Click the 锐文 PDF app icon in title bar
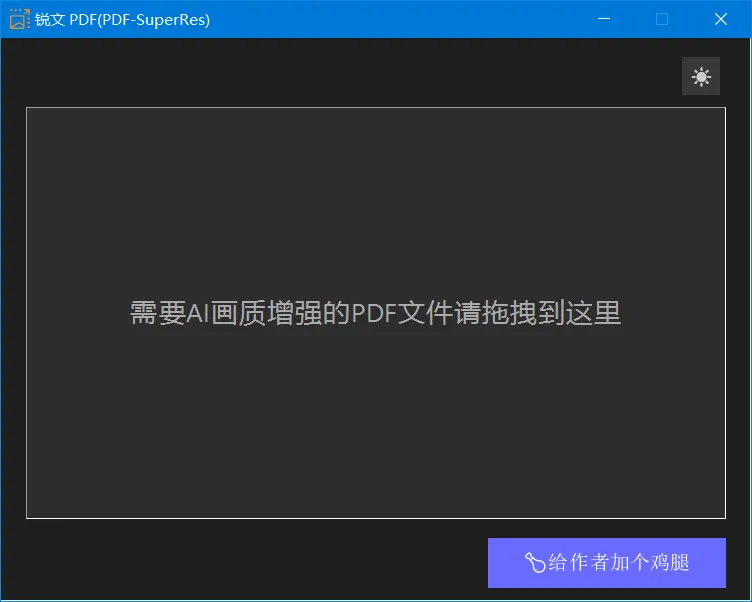 click(20, 19)
